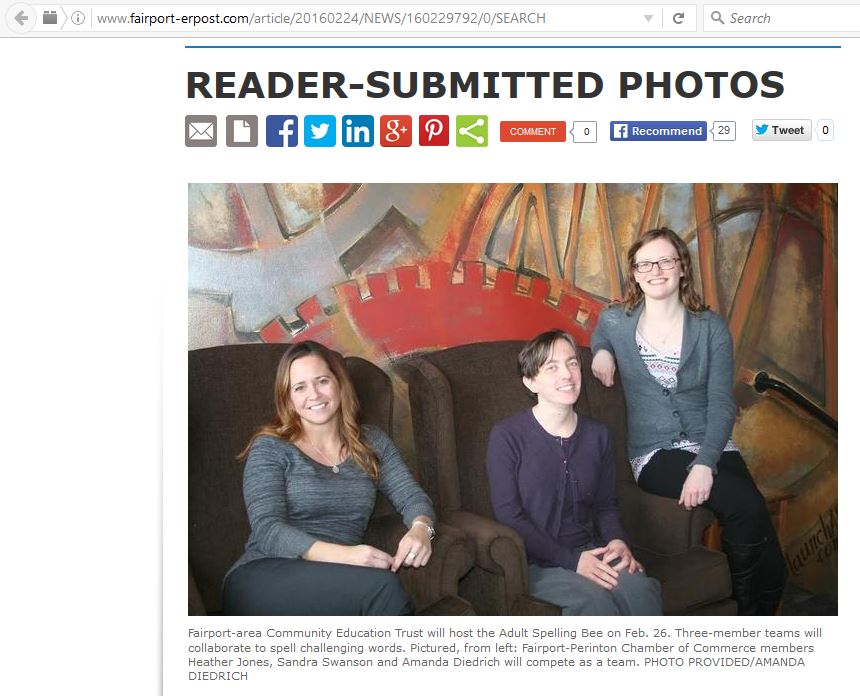Share on Google Plus icon
This screenshot has height=696, width=860.
coord(395,131)
